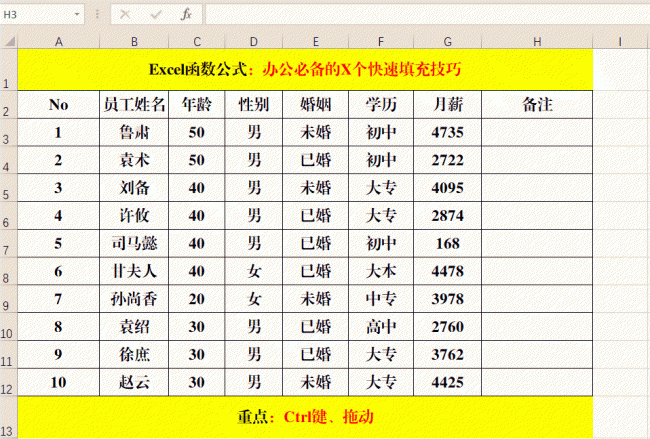The height and width of the screenshot is (439, 650).
Task: Select column F header
Action: coord(381,41)
